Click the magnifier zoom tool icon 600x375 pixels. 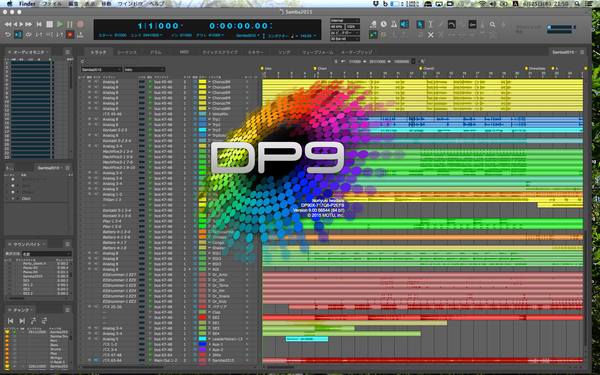(492, 24)
